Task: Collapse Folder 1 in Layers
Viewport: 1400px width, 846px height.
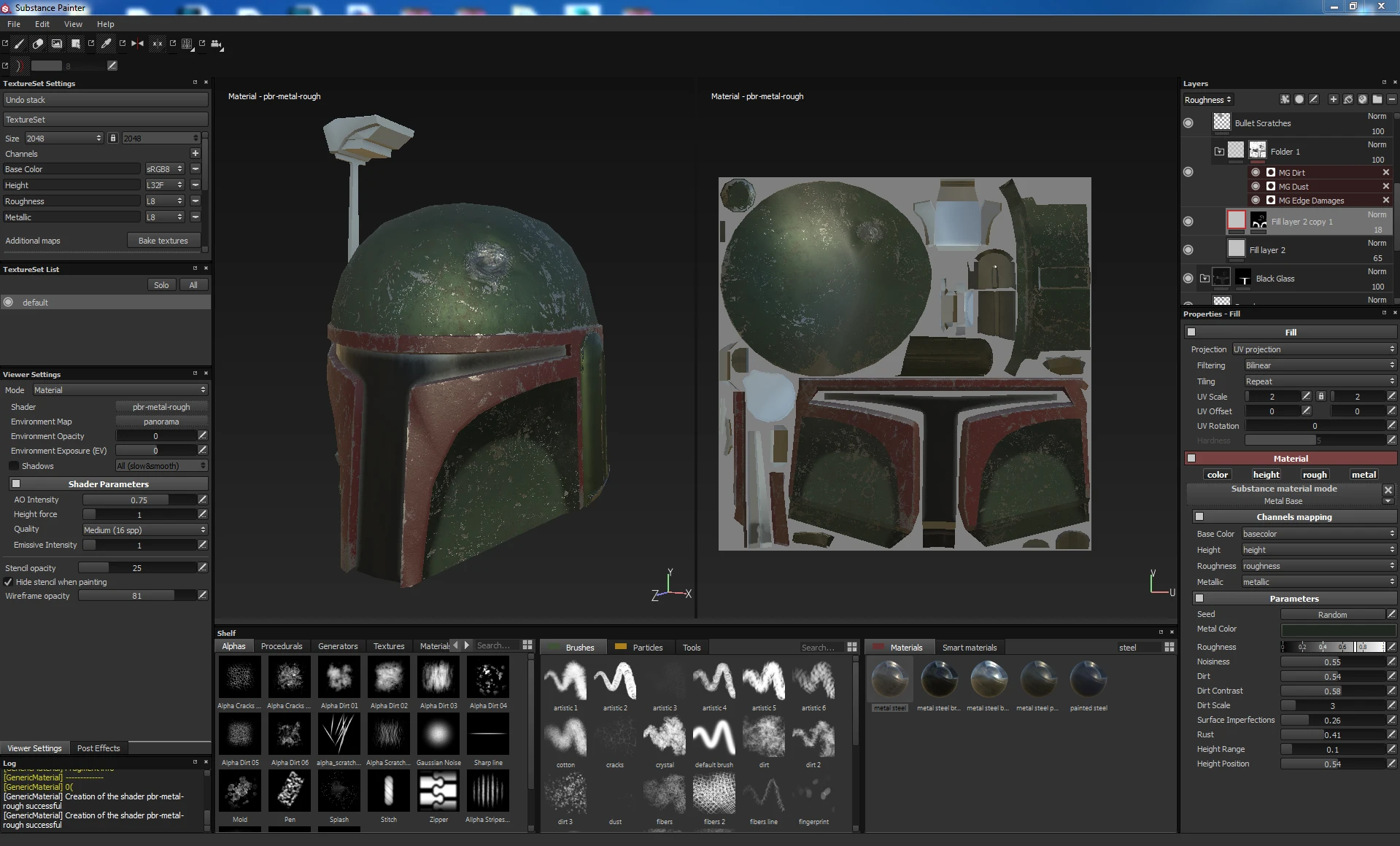Action: pyautogui.click(x=1219, y=152)
